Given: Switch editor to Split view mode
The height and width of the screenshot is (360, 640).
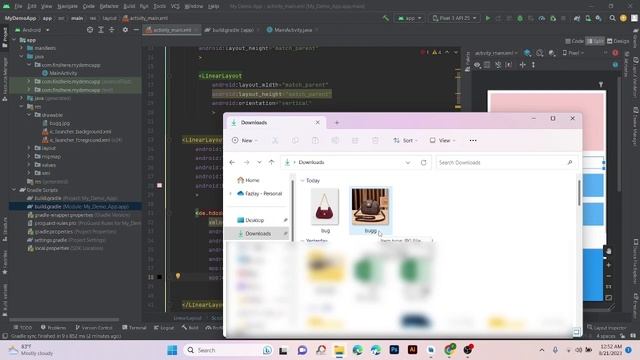Looking at the screenshot, I should coord(595,41).
